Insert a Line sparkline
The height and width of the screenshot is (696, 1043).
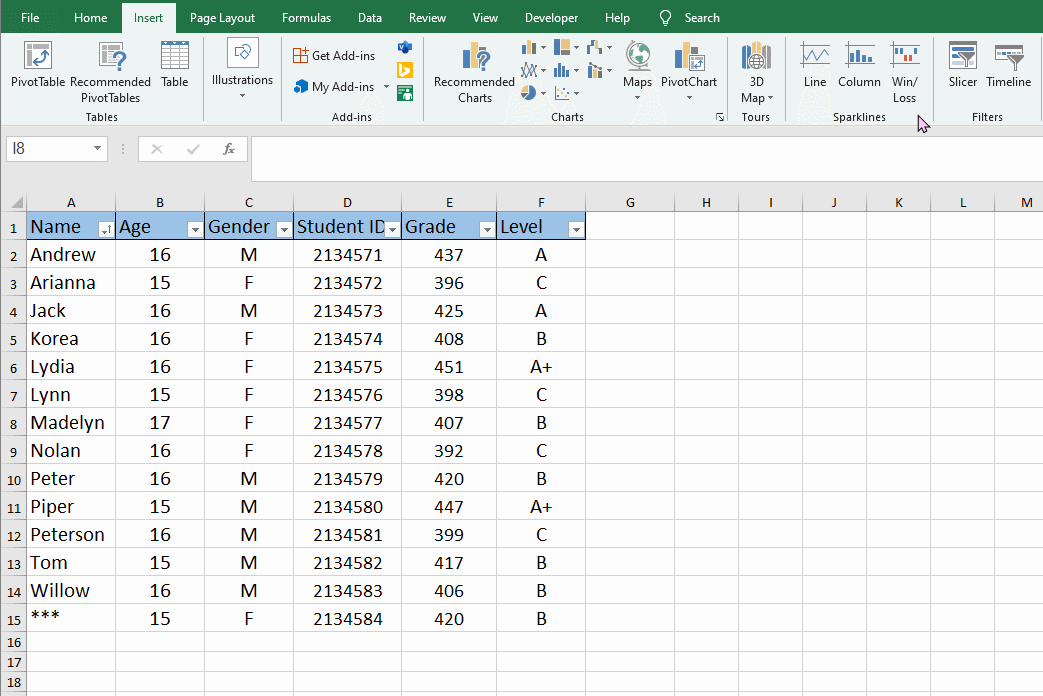pyautogui.click(x=815, y=65)
